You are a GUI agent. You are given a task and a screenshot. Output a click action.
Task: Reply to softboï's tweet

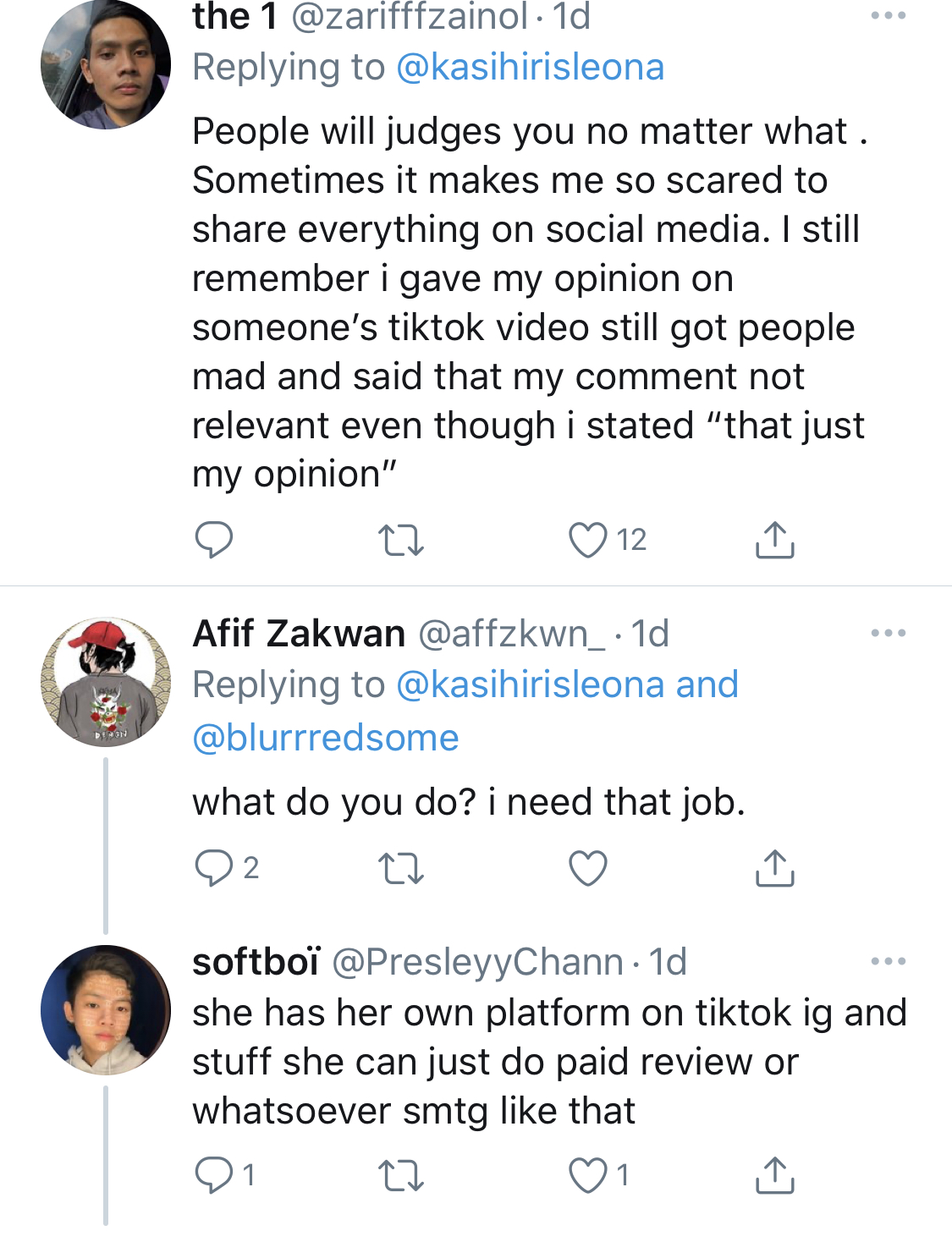[x=213, y=1175]
